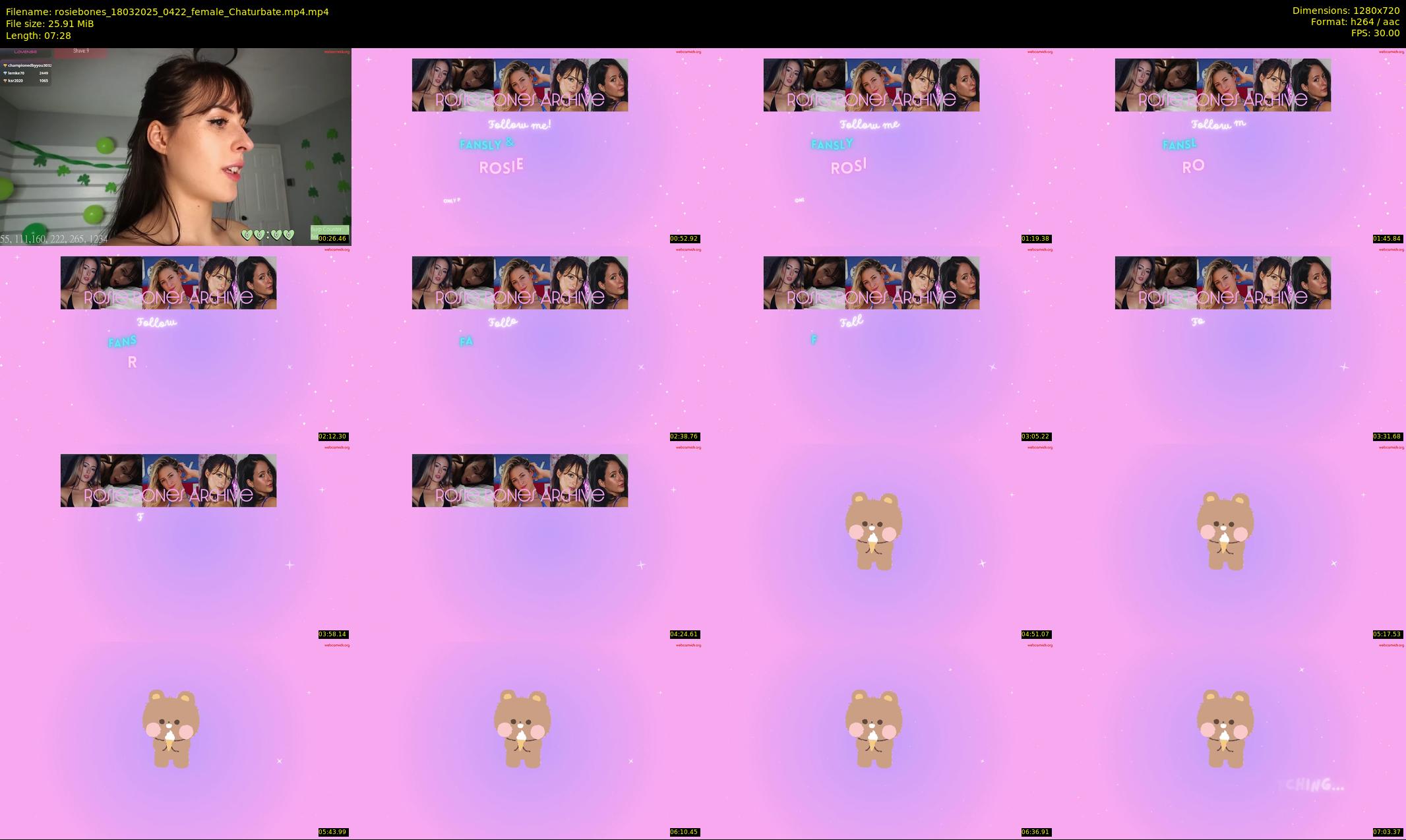Image resolution: width=1406 pixels, height=840 pixels.
Task: Open the bear thumbnail stamped 06:36.91
Action: click(878, 740)
